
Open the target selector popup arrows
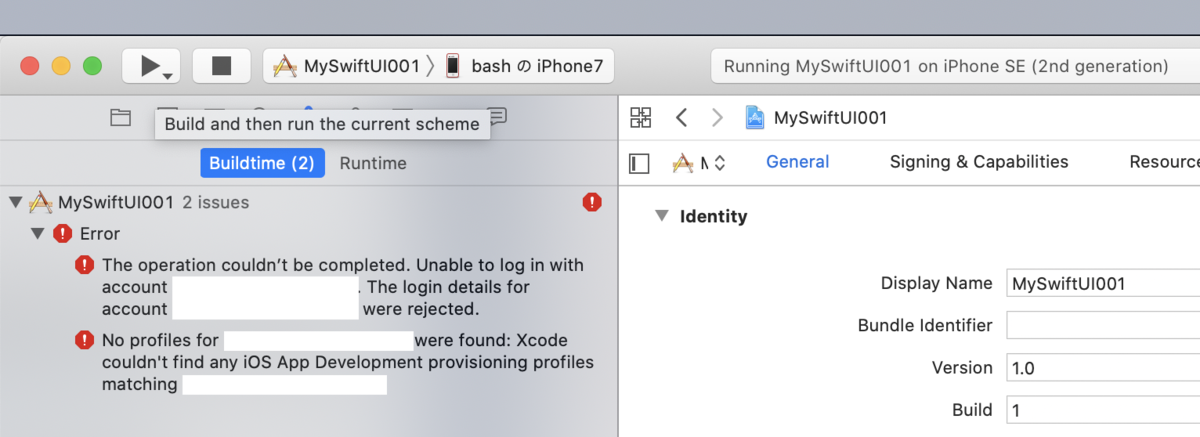tap(718, 162)
